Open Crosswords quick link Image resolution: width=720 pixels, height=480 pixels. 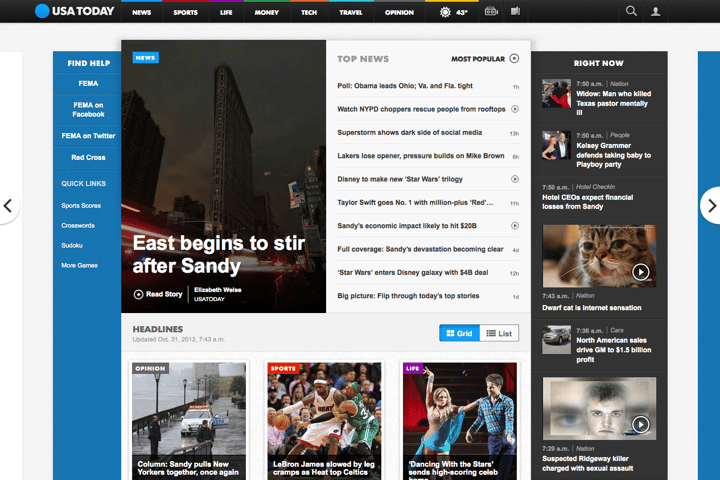point(78,226)
